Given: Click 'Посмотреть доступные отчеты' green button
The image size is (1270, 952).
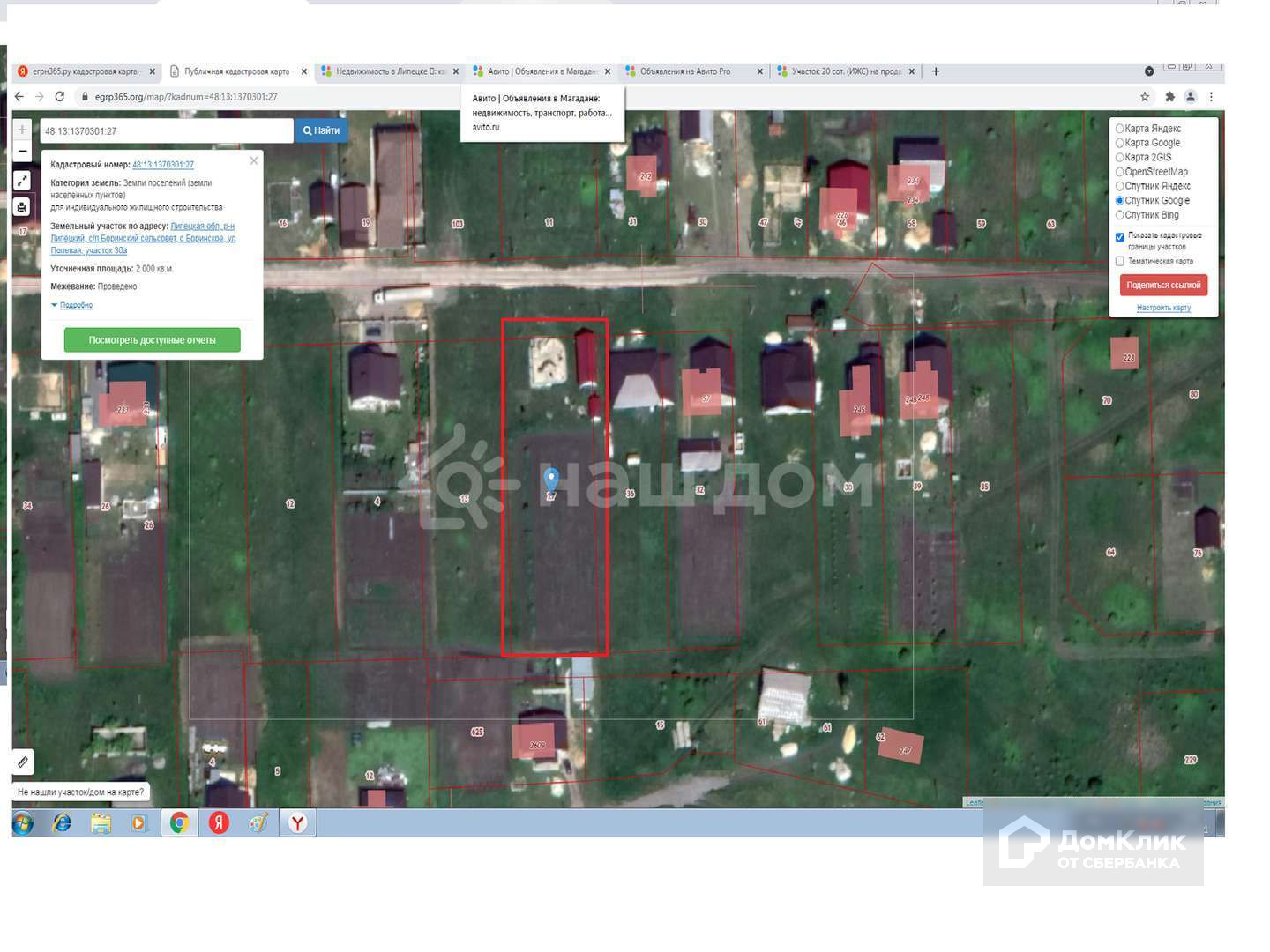Looking at the screenshot, I should pos(153,340).
